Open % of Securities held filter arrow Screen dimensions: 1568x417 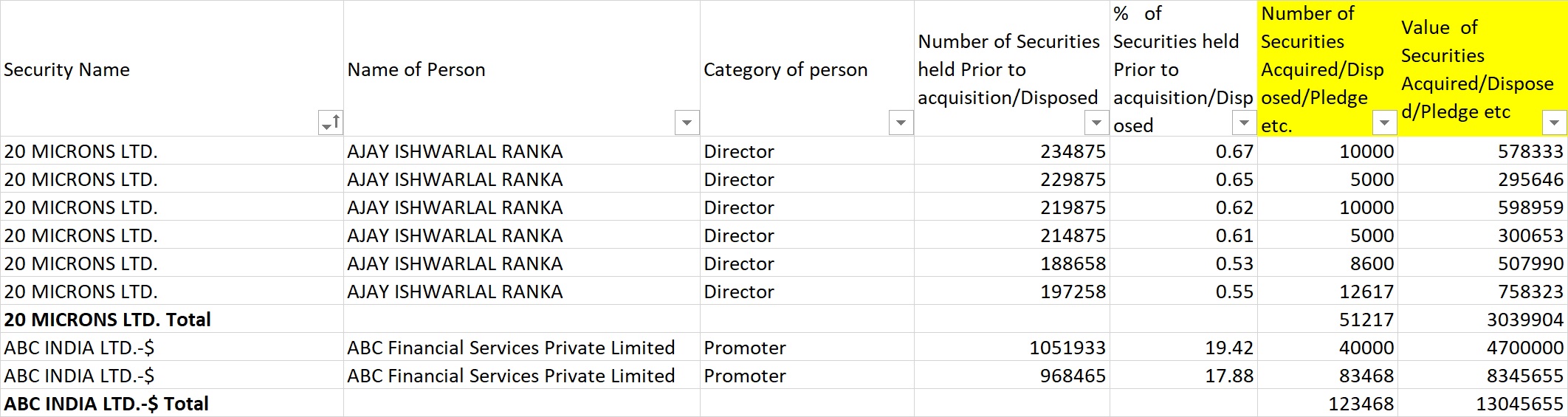click(1244, 123)
